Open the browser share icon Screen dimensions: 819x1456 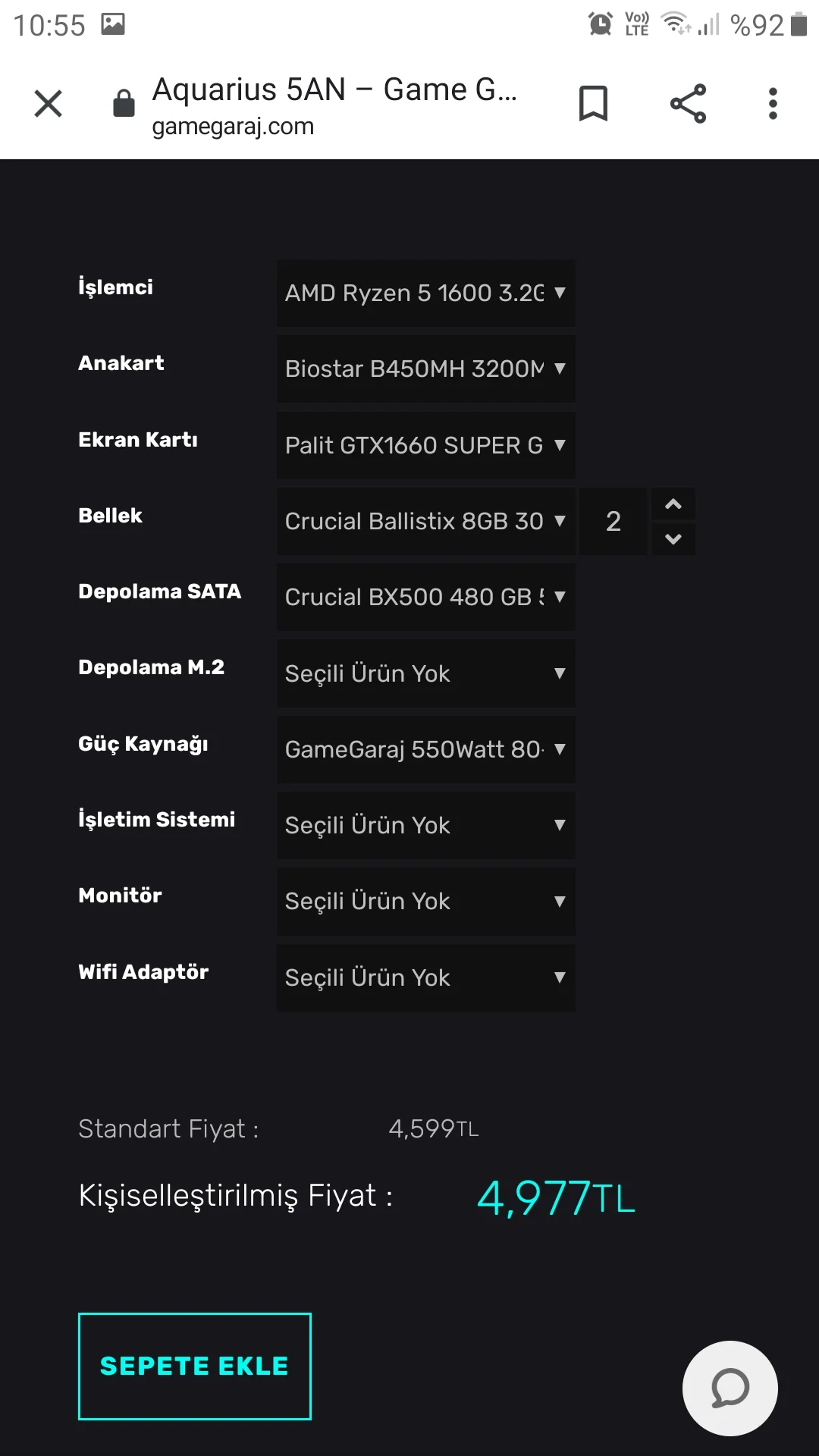tap(687, 103)
